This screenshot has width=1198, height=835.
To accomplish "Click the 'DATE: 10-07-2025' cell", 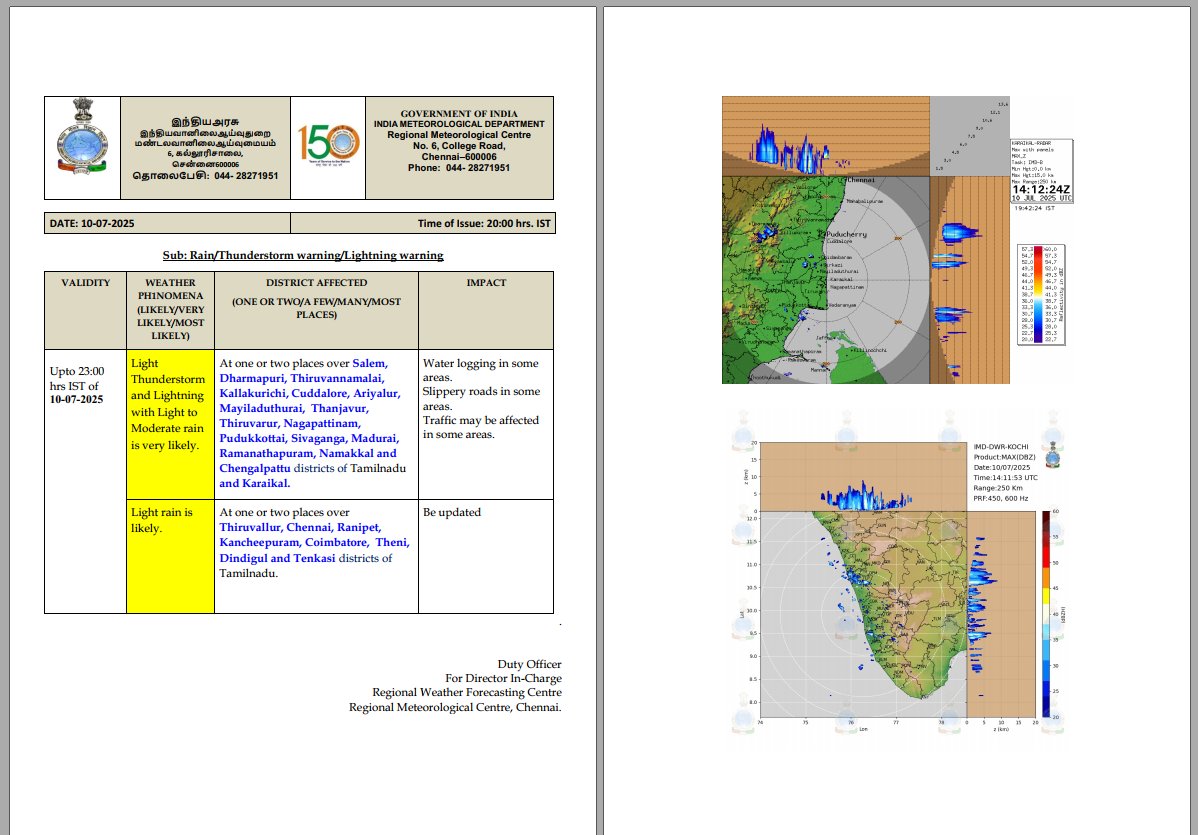I will pos(167,223).
